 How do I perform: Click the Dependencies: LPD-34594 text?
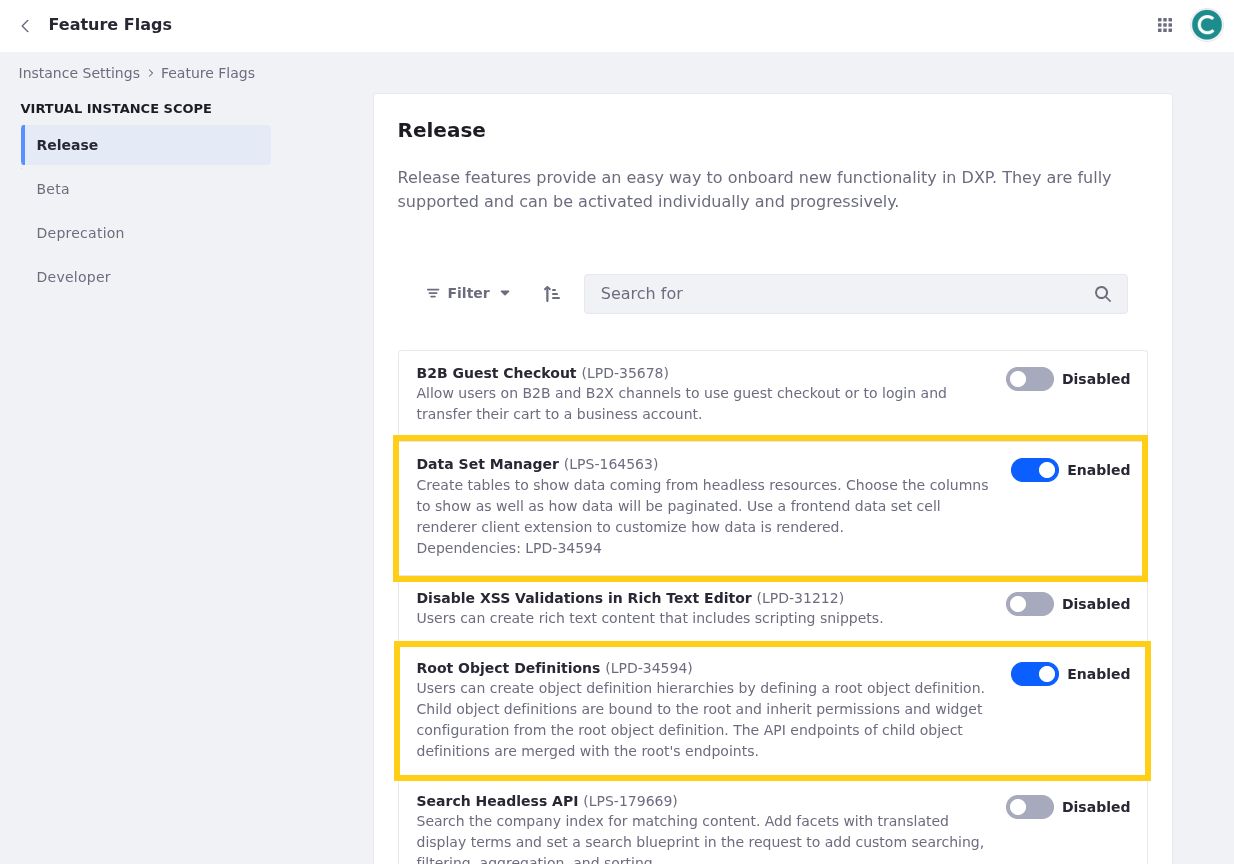pyautogui.click(x=509, y=548)
